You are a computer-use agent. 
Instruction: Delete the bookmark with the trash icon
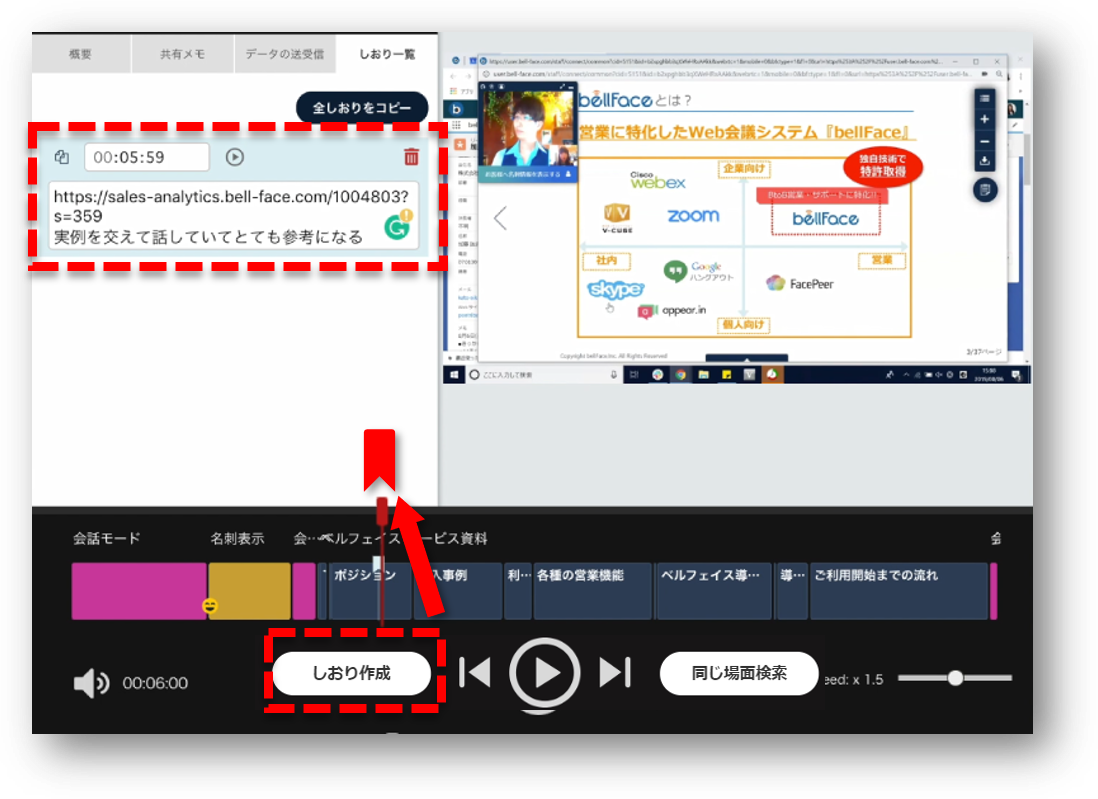click(x=411, y=157)
